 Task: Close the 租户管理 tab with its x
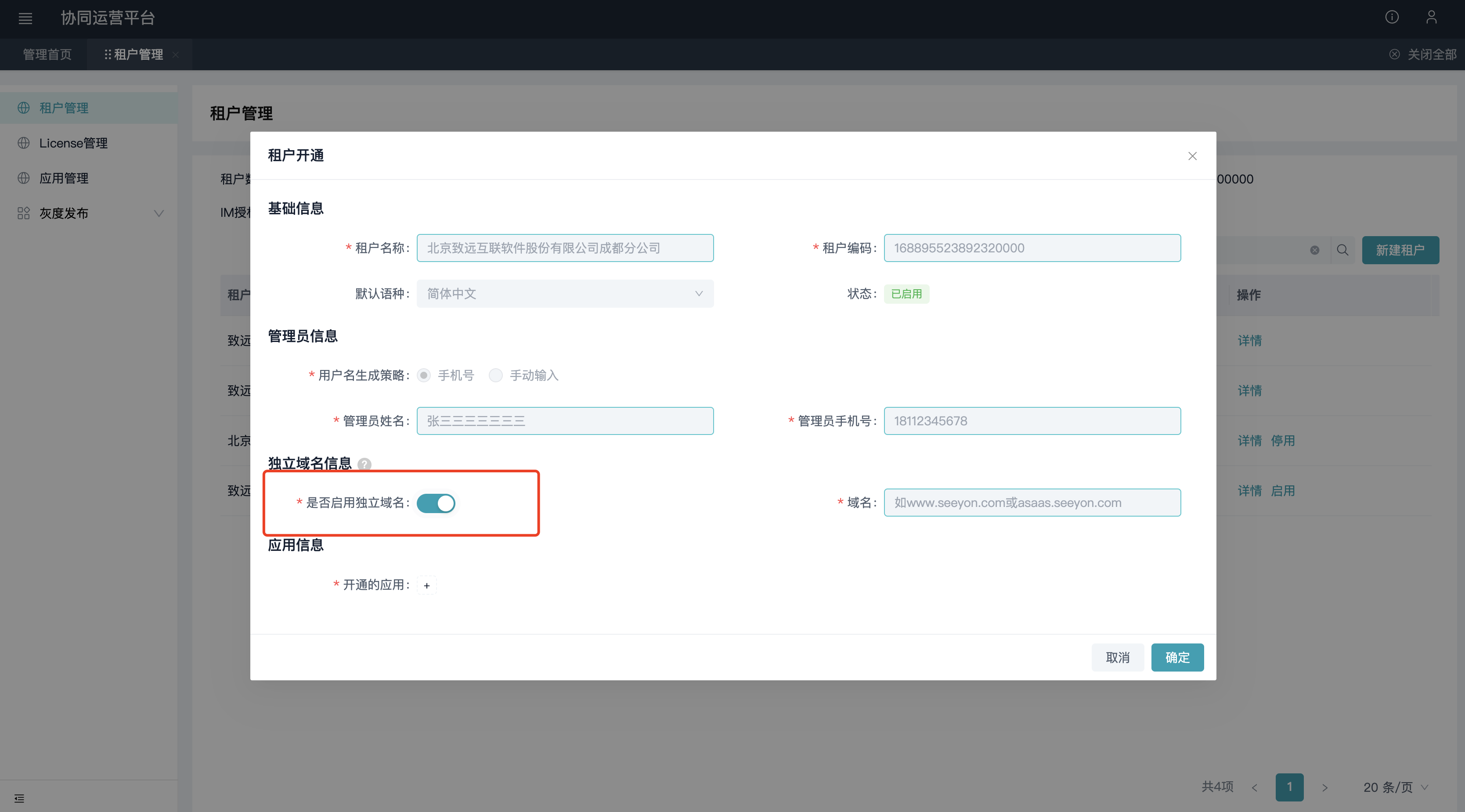176,55
